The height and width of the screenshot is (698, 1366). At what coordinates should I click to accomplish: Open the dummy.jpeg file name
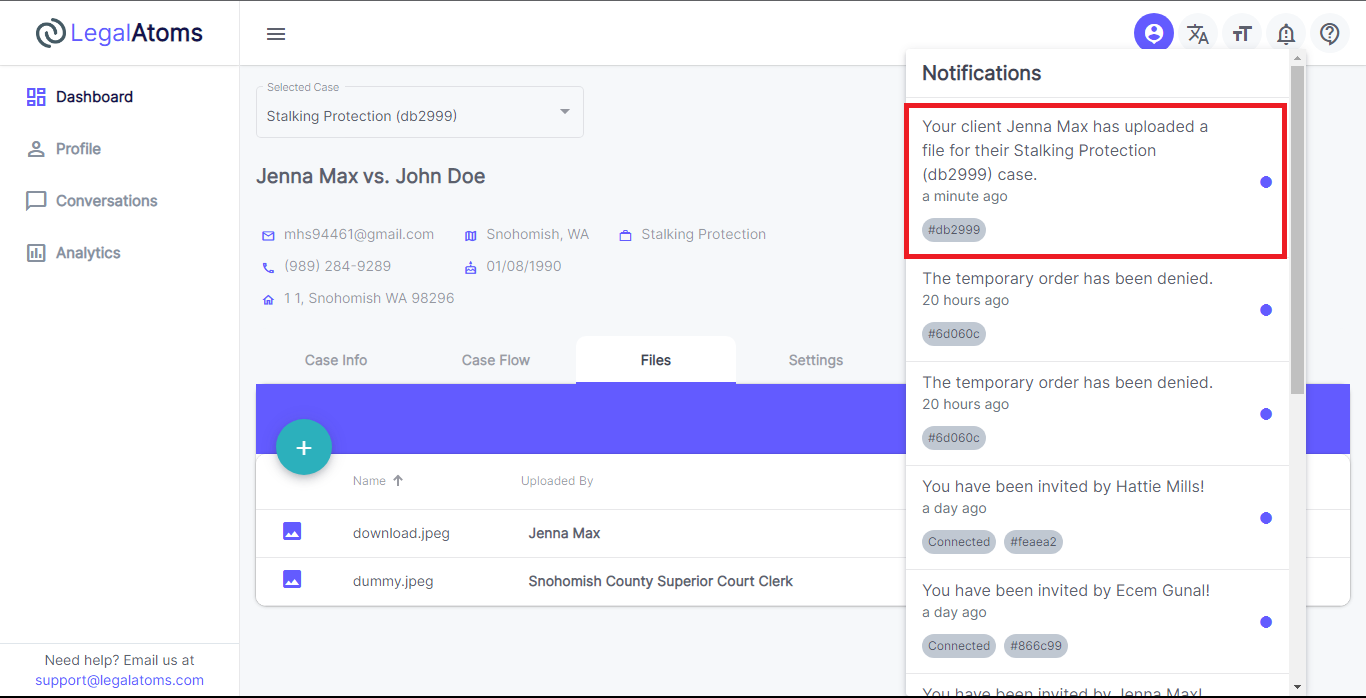(393, 582)
